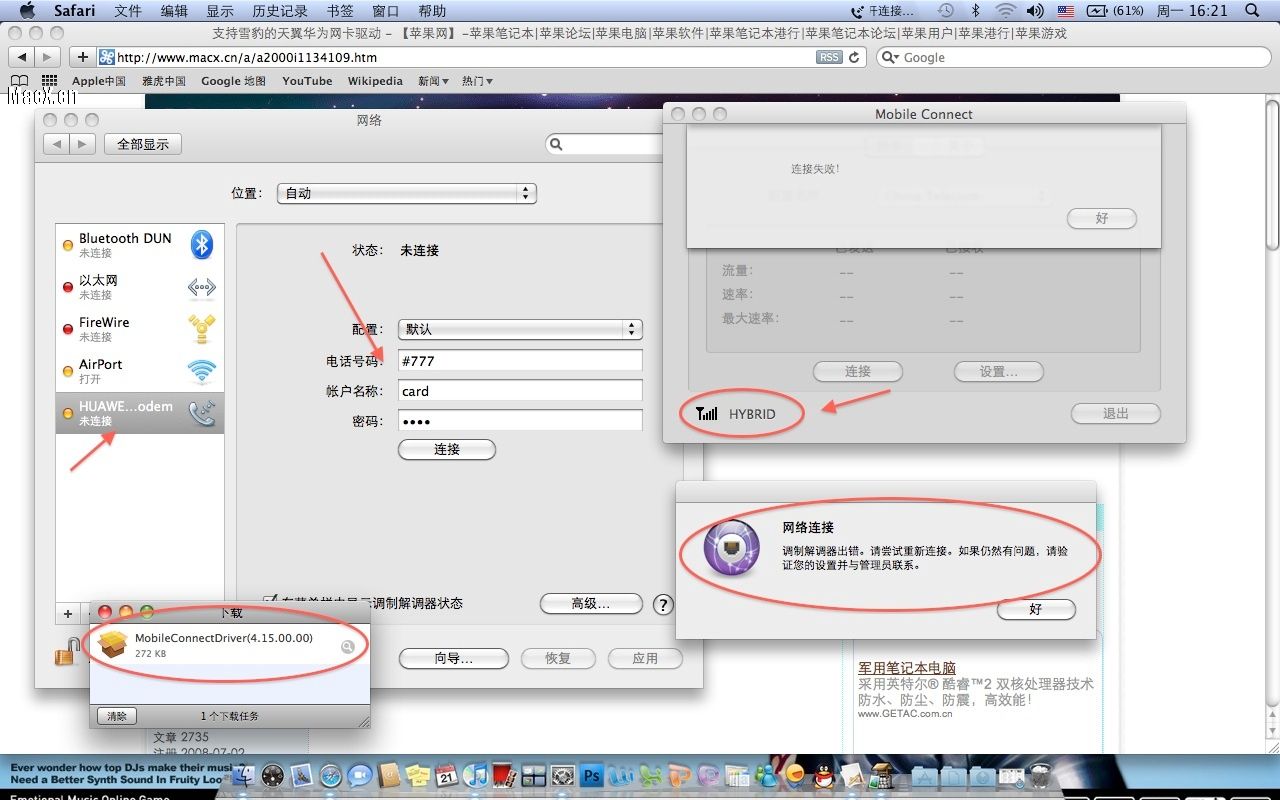
Task: Open the 显示 menu
Action: [220, 11]
